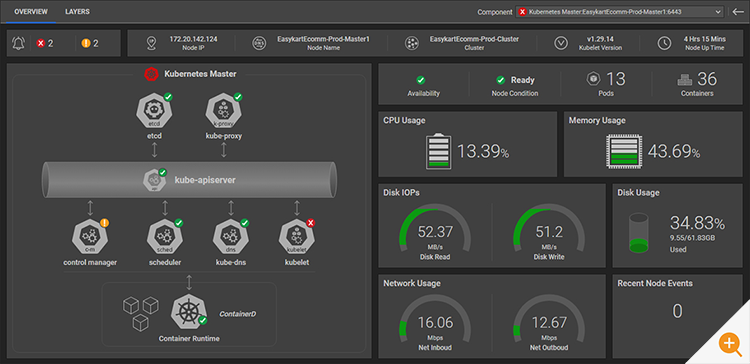Click the Memory Usage chip gauge
Image resolution: width=750 pixels, height=364 pixels.
tap(625, 151)
